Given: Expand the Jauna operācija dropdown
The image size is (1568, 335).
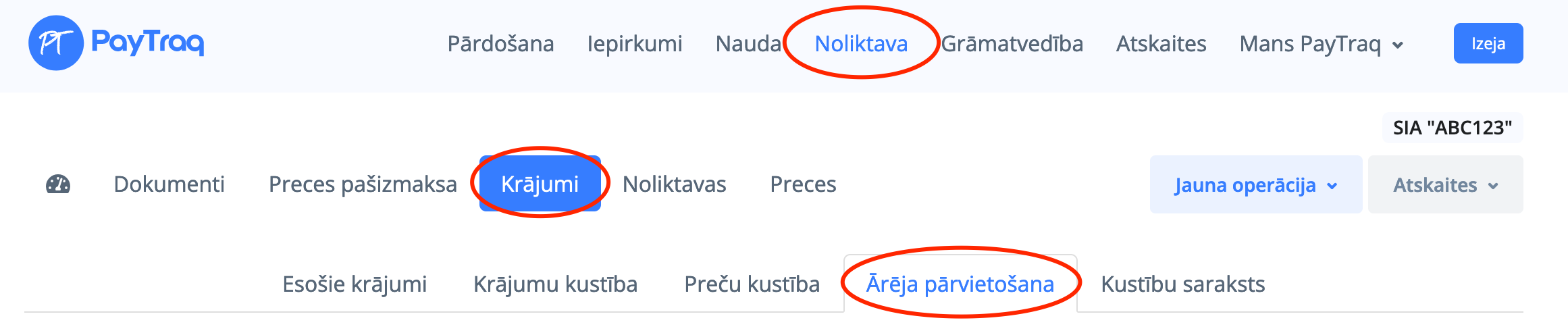Looking at the screenshot, I should tap(1255, 185).
